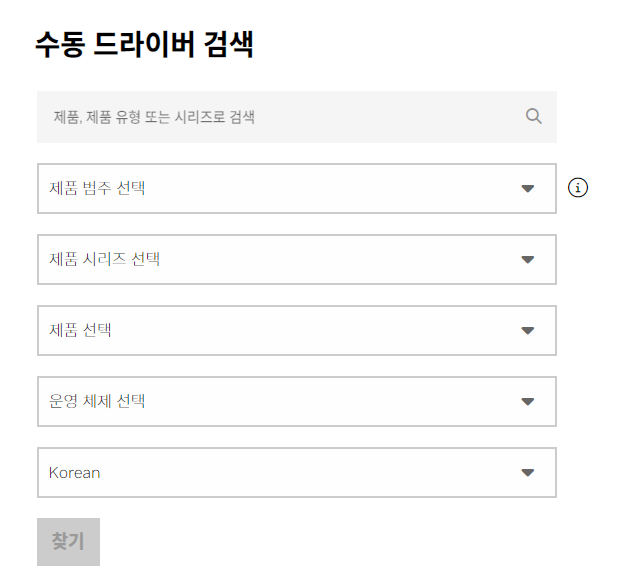
Task: Open the 제품 범주 선택 dropdown
Action: 296,188
